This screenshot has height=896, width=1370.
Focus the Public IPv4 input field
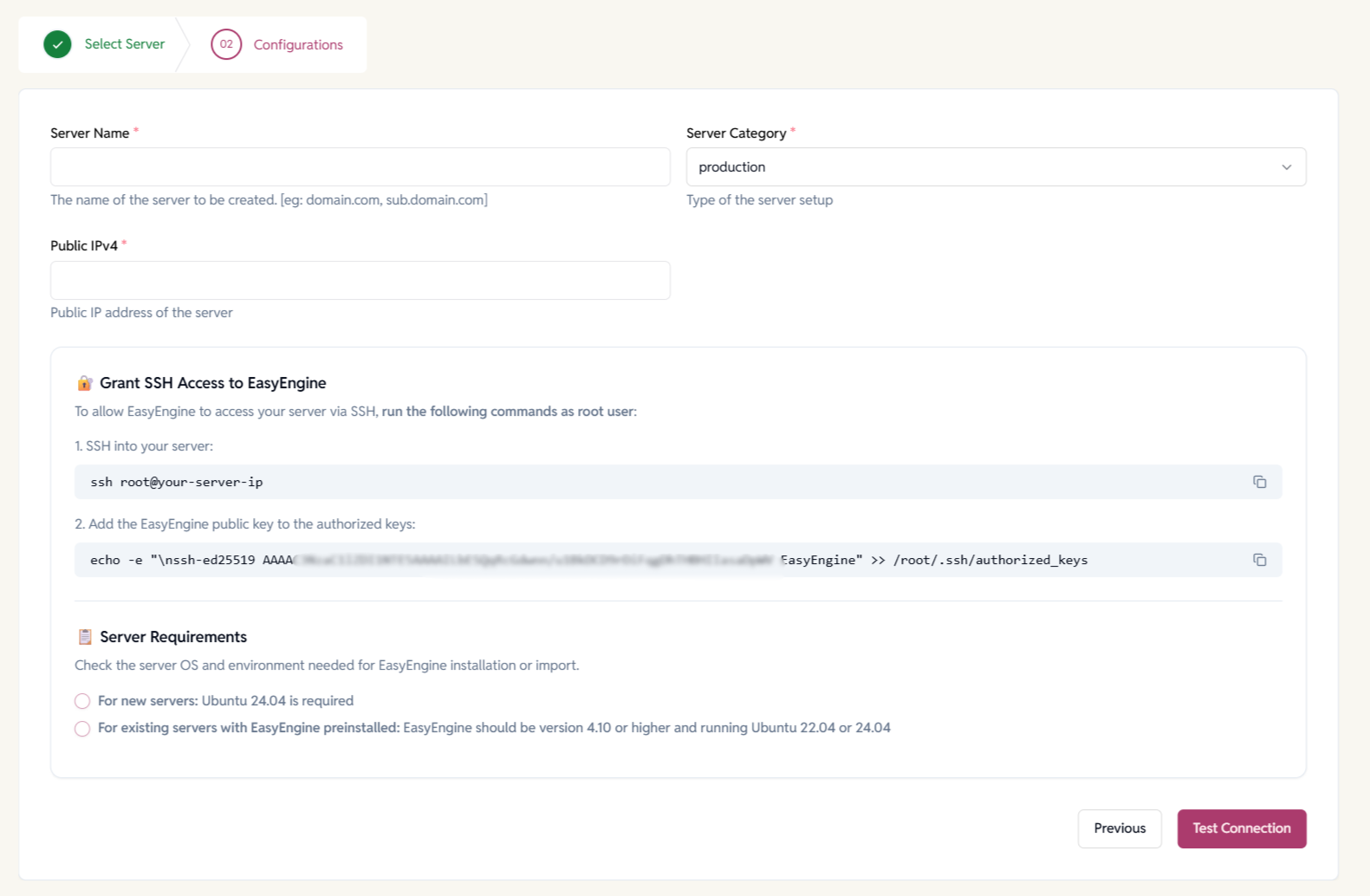pyautogui.click(x=360, y=280)
